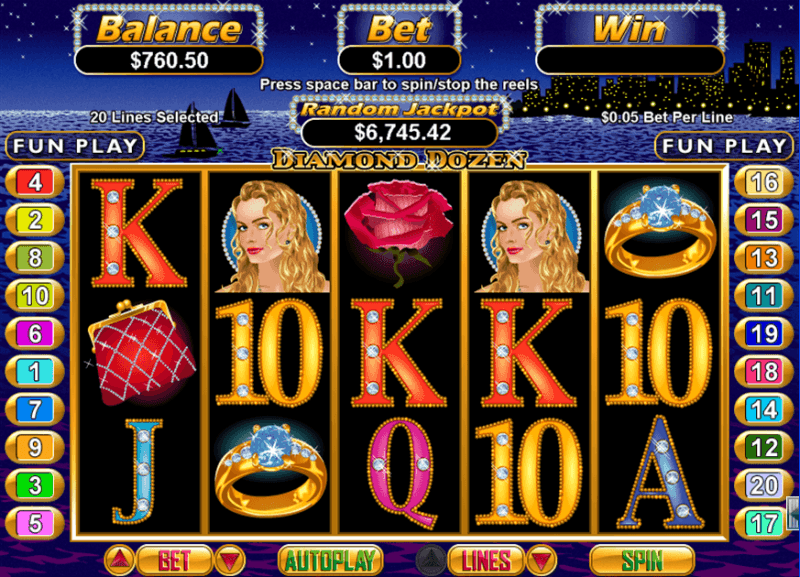Click the BET button label

click(174, 560)
